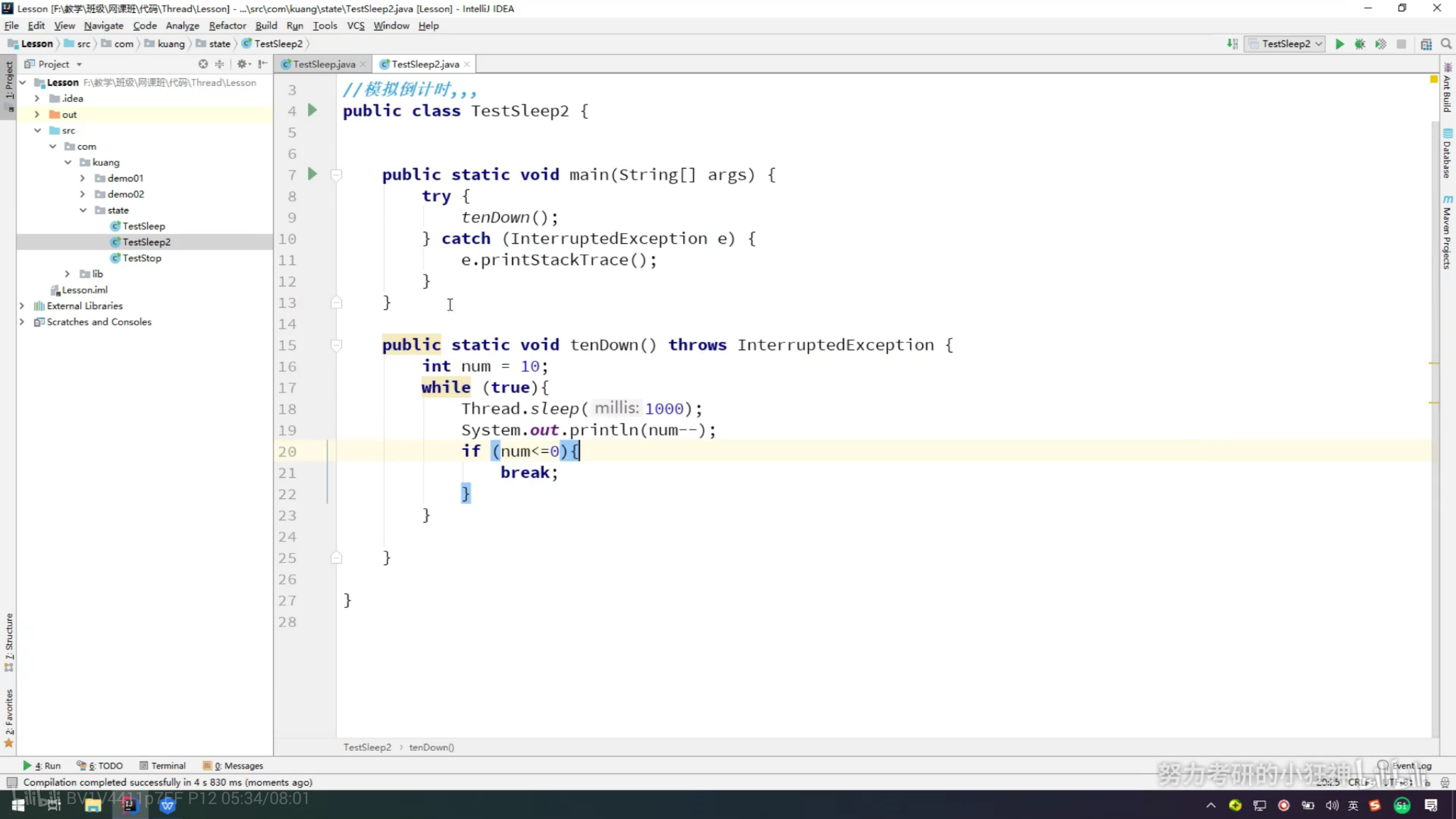This screenshot has height=819, width=1456.
Task: Open the VCS menu
Action: pyautogui.click(x=355, y=26)
